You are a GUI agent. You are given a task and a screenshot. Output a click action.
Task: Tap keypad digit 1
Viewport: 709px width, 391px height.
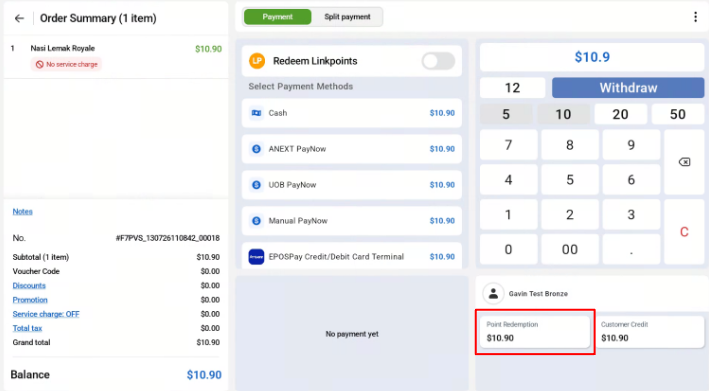(x=509, y=214)
